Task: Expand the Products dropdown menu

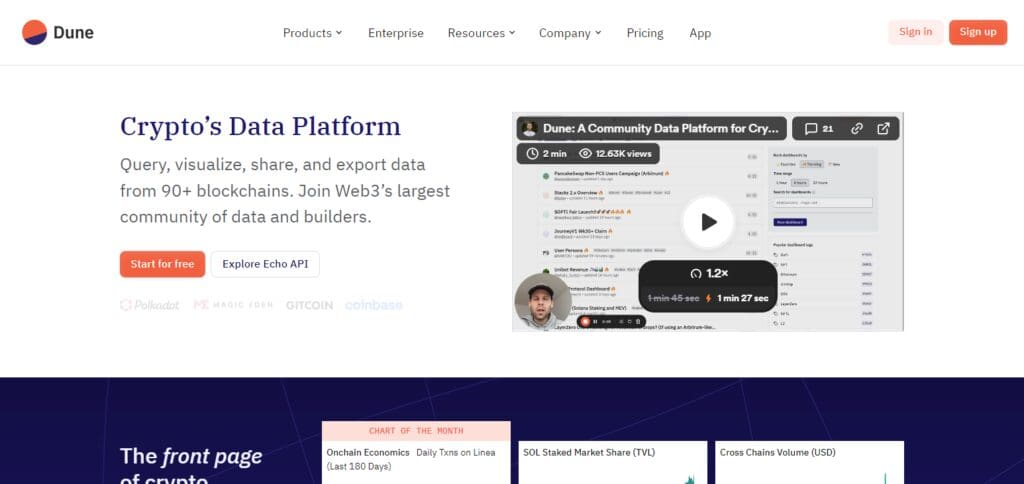Action: (312, 33)
